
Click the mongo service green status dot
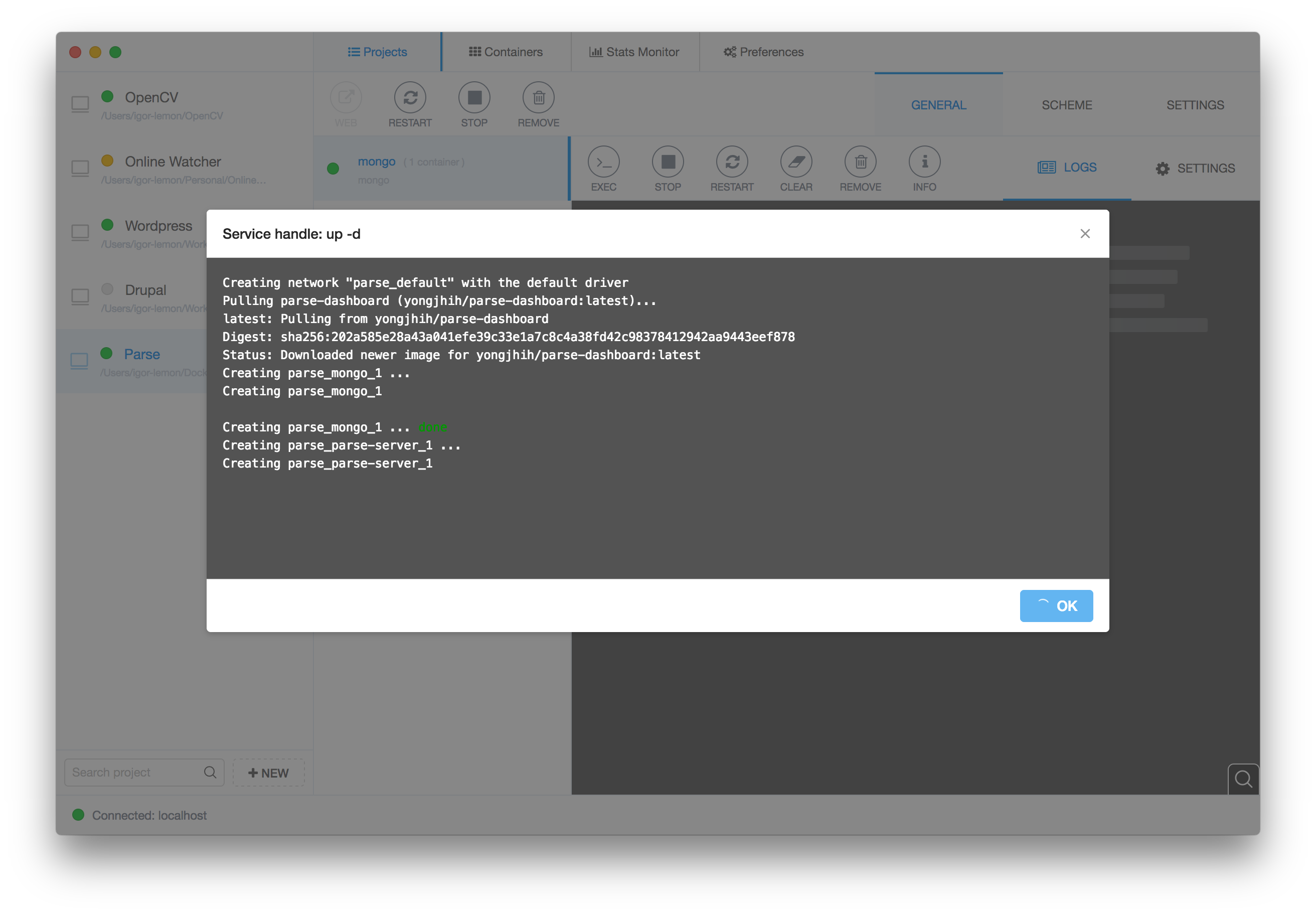point(333,169)
